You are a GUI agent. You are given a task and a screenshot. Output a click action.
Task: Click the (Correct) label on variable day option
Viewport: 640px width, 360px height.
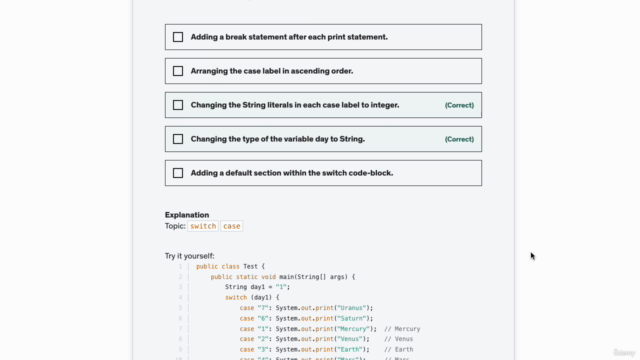pyautogui.click(x=459, y=139)
